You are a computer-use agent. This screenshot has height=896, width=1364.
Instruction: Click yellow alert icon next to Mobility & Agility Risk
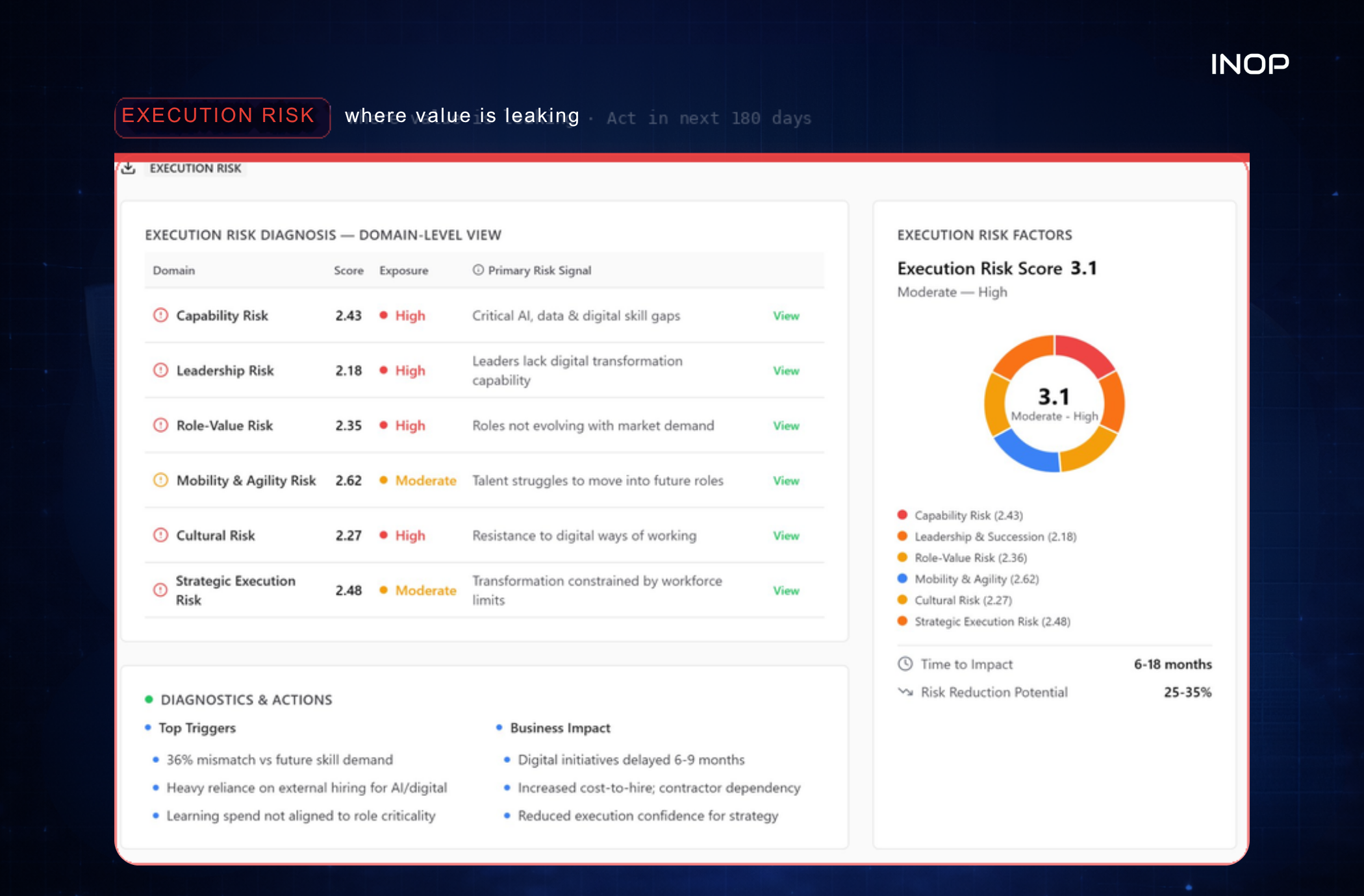click(160, 480)
